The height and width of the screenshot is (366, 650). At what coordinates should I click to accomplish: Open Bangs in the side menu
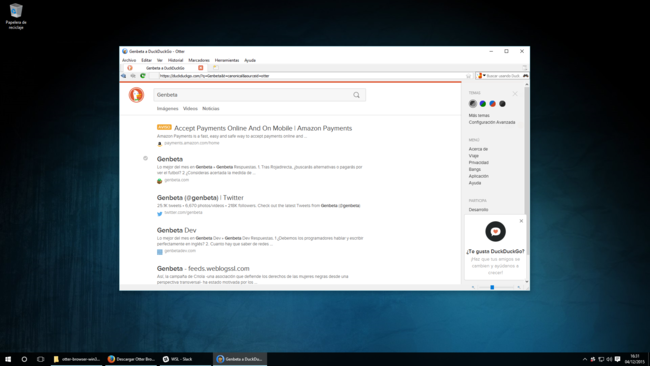(475, 170)
